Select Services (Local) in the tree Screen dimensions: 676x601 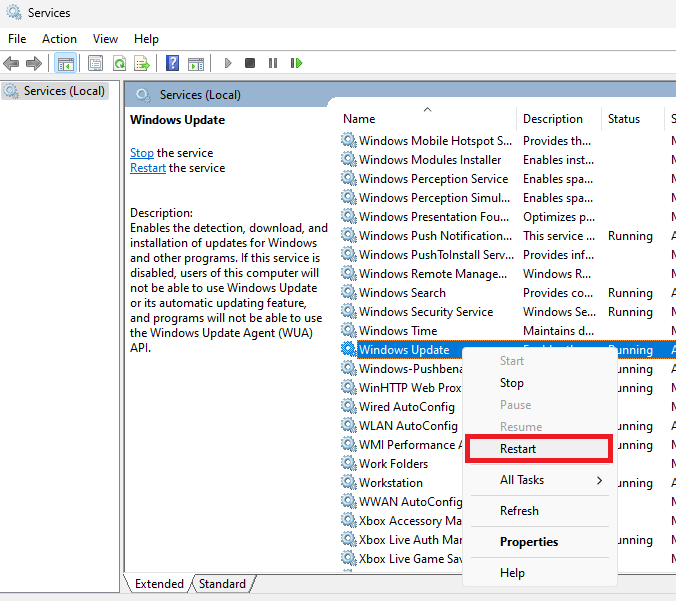pyautogui.click(x=64, y=91)
